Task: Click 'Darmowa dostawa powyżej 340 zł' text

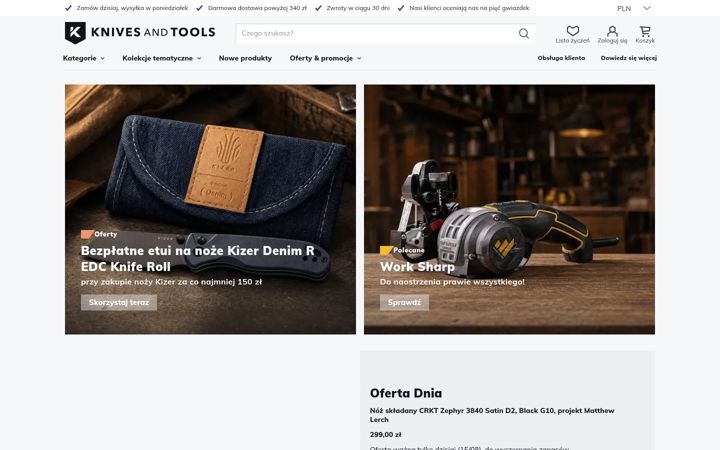Action: tap(257, 8)
